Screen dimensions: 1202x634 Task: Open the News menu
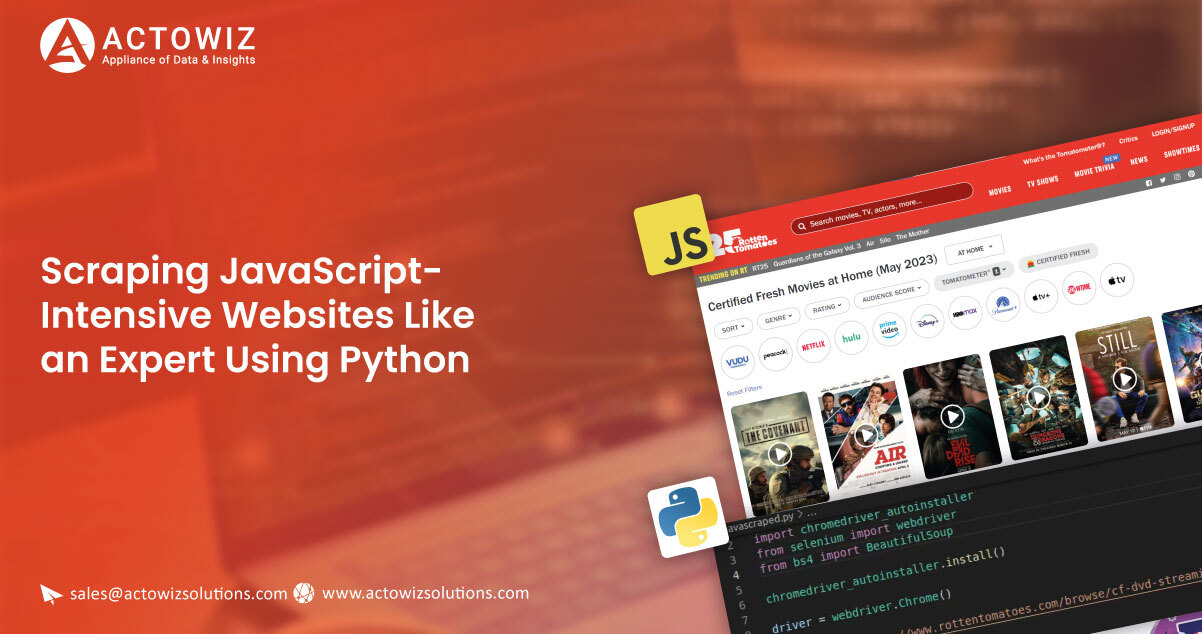click(x=1139, y=160)
